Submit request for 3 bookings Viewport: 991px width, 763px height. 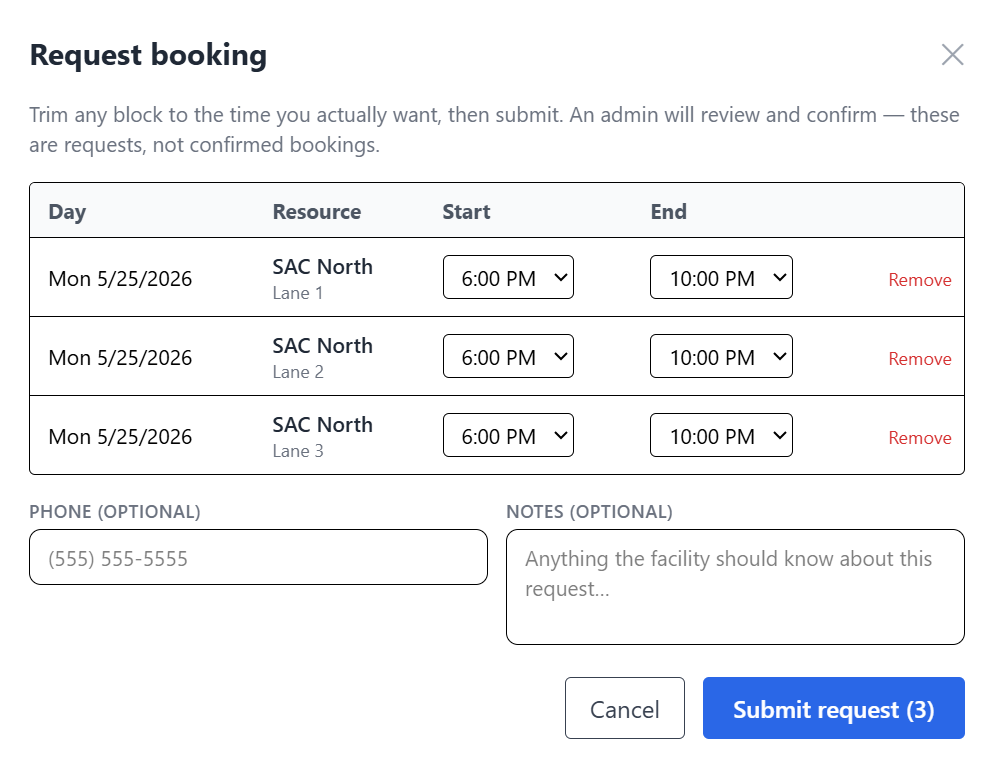[x=834, y=709]
